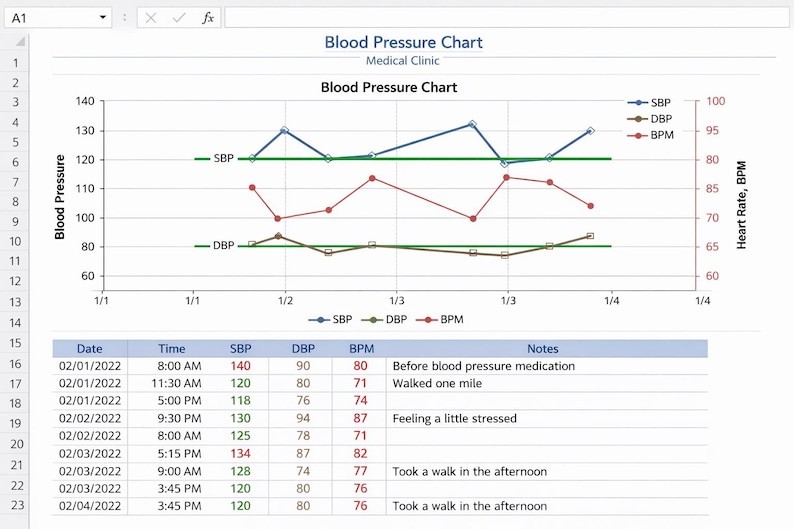Select the date cell 02/04/2022
Viewport: 794px width, 529px height.
(90, 506)
